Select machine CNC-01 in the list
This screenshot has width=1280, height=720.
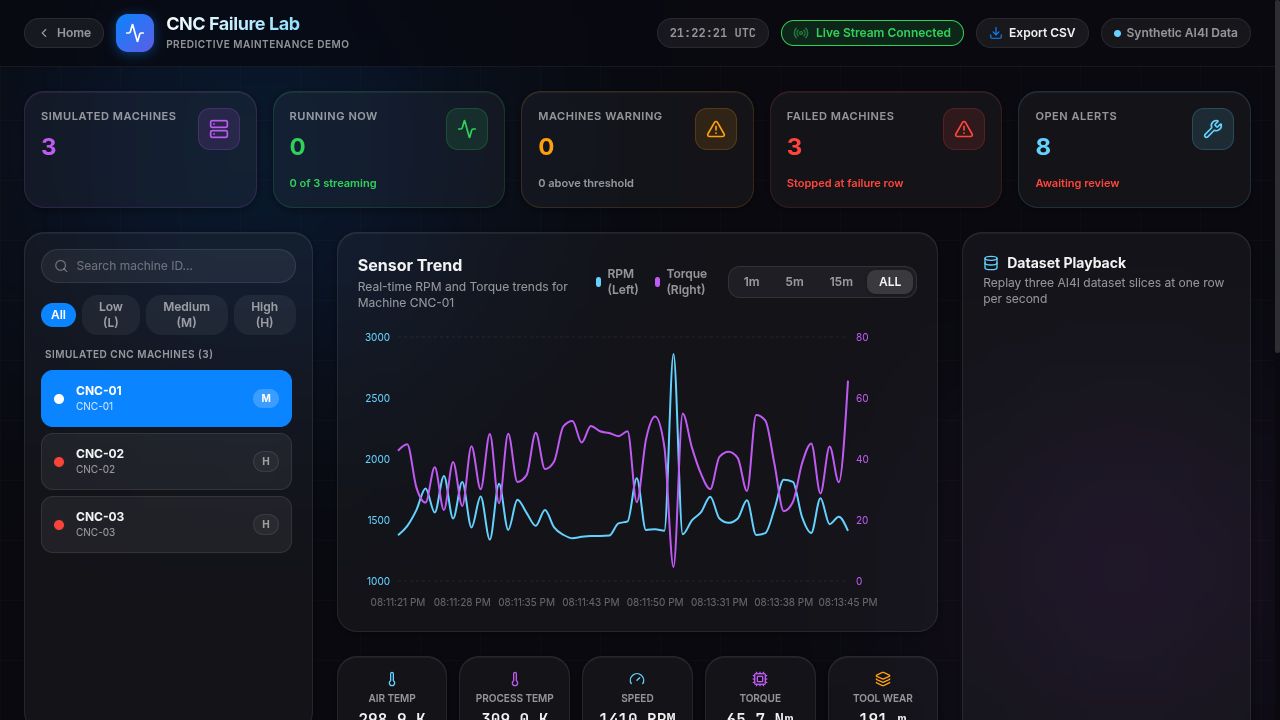tap(166, 399)
